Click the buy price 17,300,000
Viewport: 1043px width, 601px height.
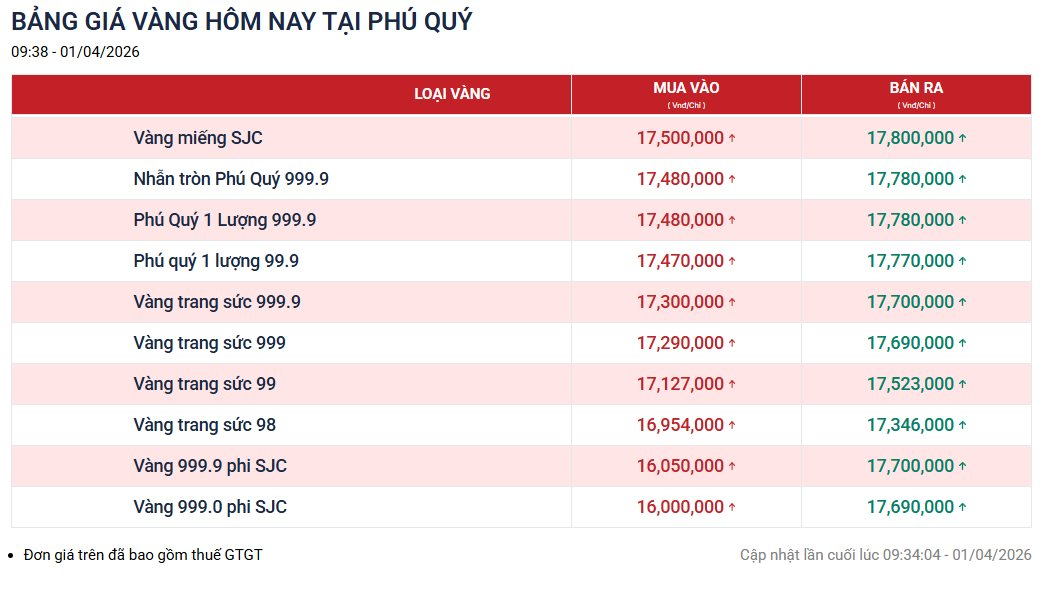[680, 302]
